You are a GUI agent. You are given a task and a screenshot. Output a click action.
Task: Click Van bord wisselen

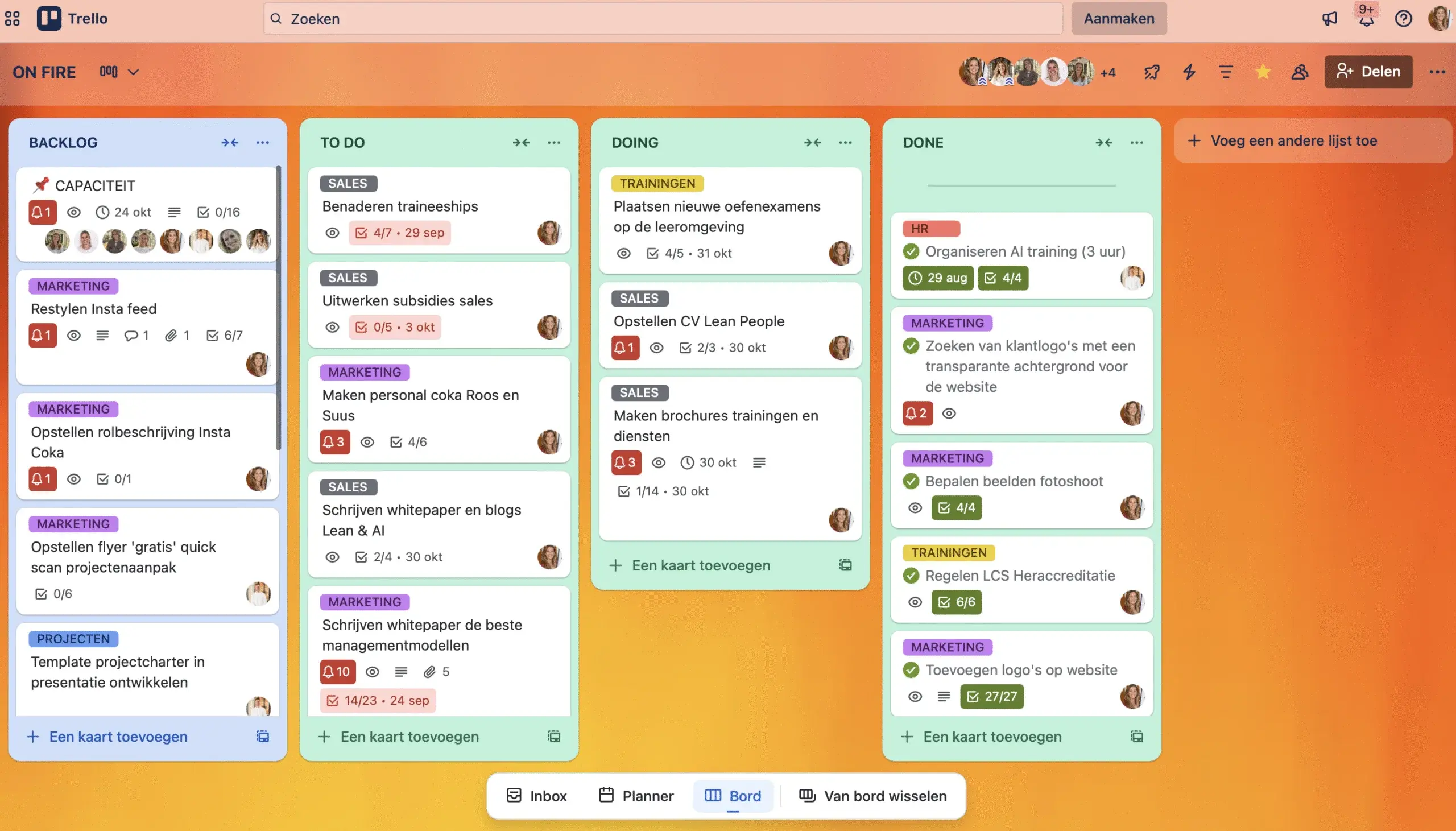(873, 796)
